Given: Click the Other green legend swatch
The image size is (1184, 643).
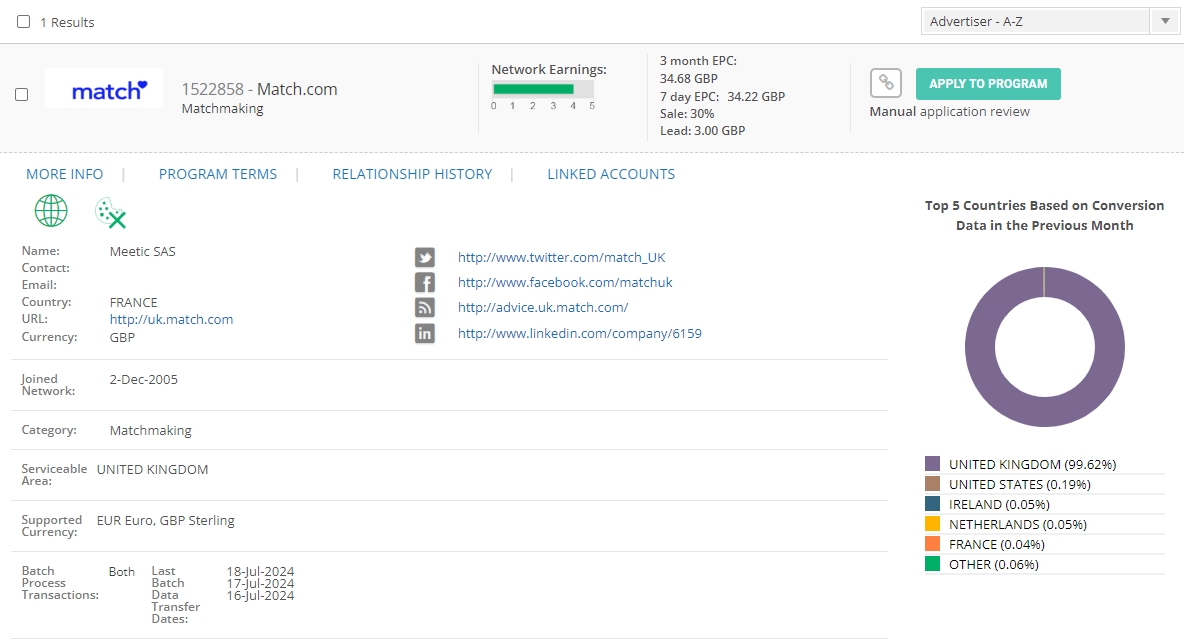Looking at the screenshot, I should click(x=933, y=564).
